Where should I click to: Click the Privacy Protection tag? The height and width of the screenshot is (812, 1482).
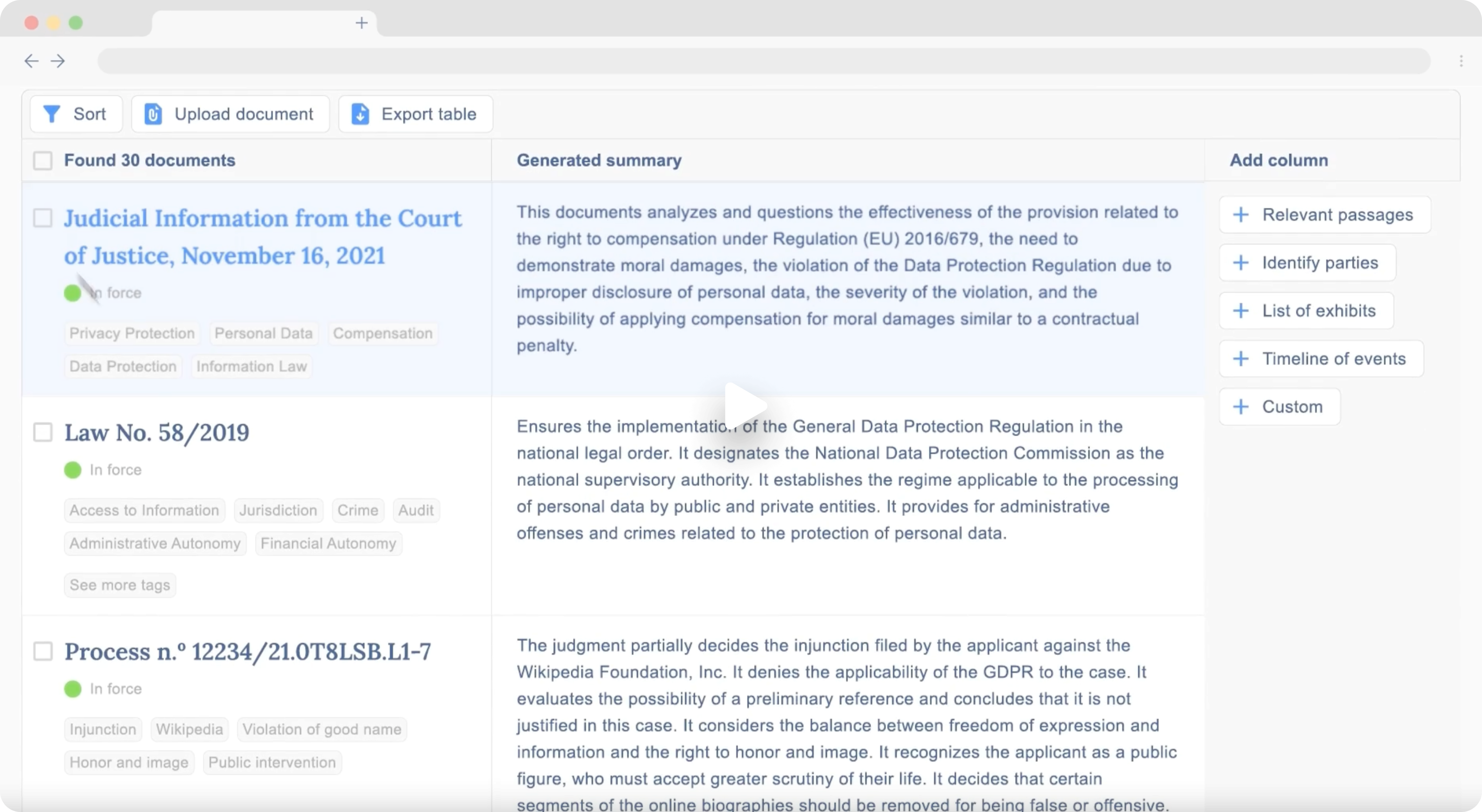(132, 334)
